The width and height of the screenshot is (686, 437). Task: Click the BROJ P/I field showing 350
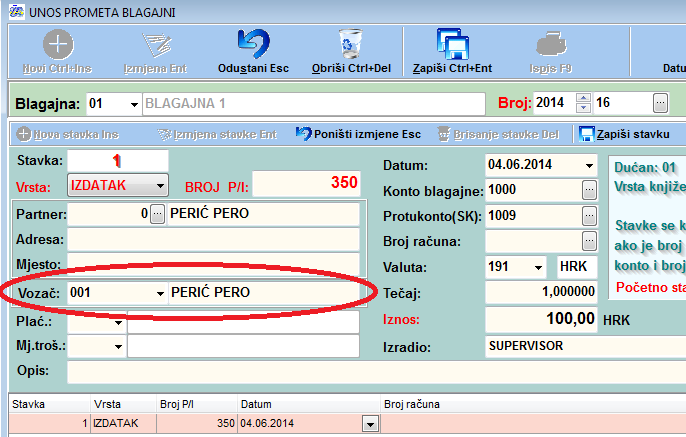[x=306, y=183]
